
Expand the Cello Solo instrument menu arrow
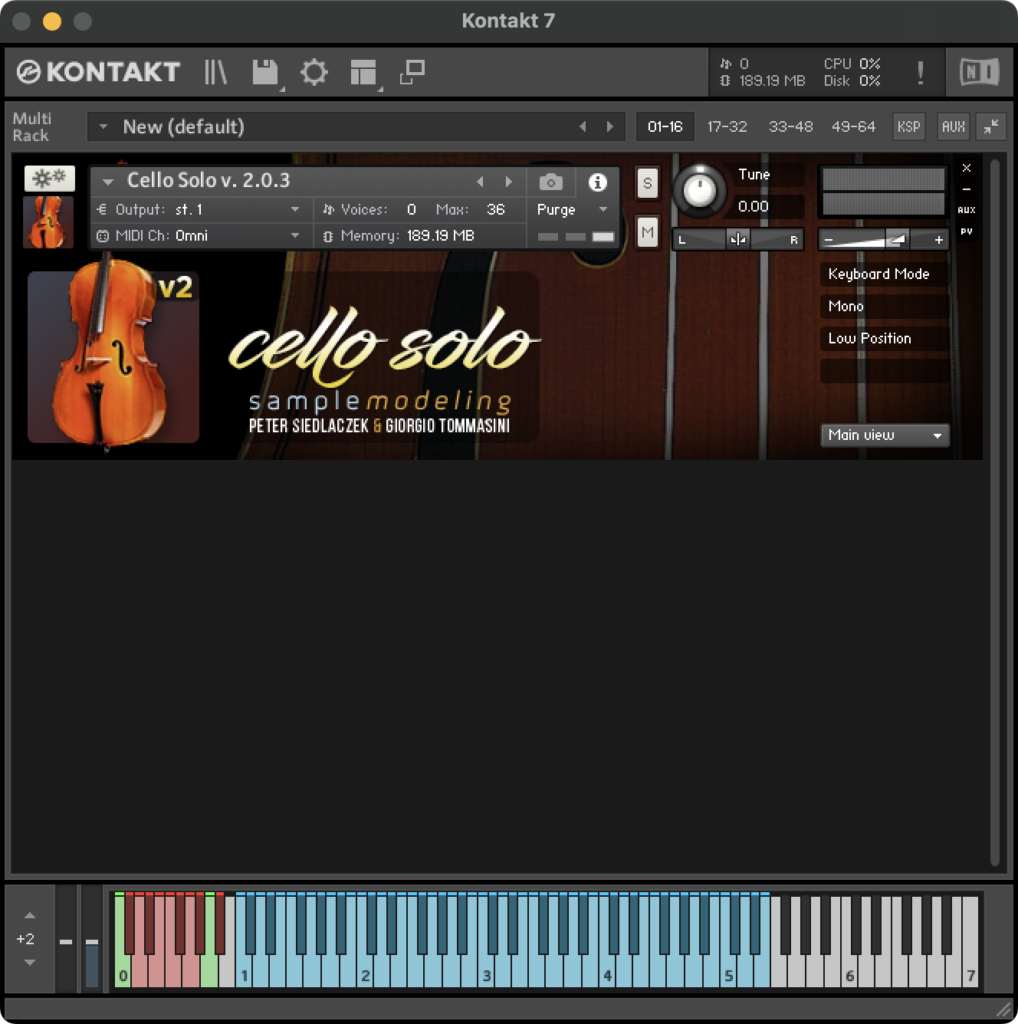point(108,182)
